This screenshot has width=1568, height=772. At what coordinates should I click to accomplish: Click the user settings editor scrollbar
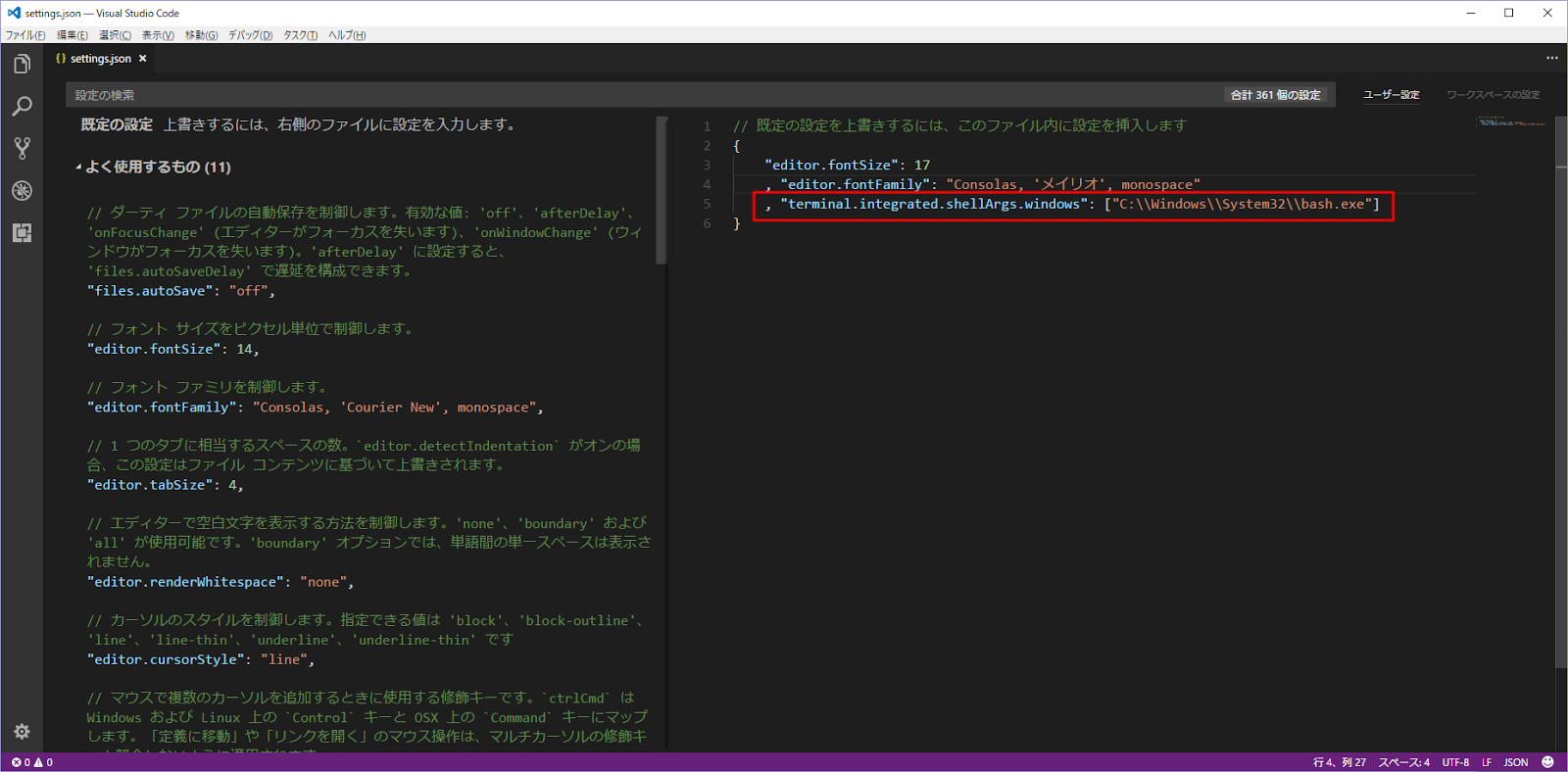[1561, 392]
